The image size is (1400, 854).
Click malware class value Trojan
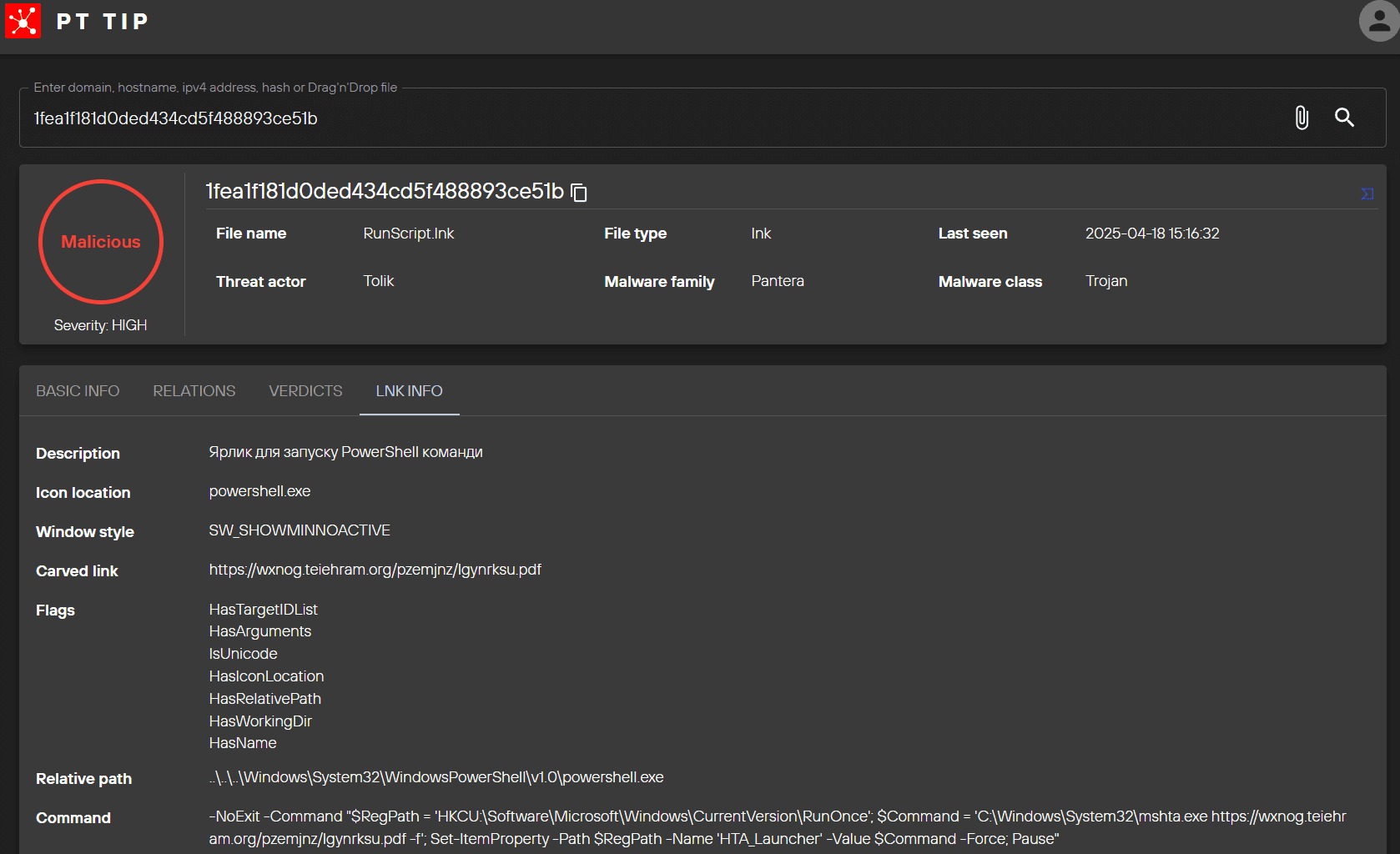pyautogui.click(x=1106, y=281)
